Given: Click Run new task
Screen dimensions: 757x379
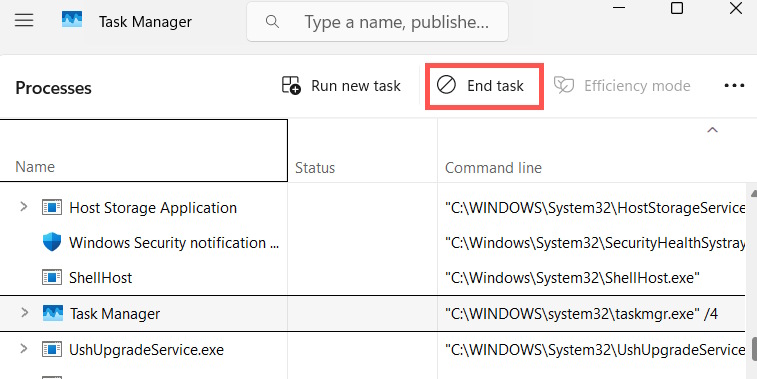Looking at the screenshot, I should point(341,86).
